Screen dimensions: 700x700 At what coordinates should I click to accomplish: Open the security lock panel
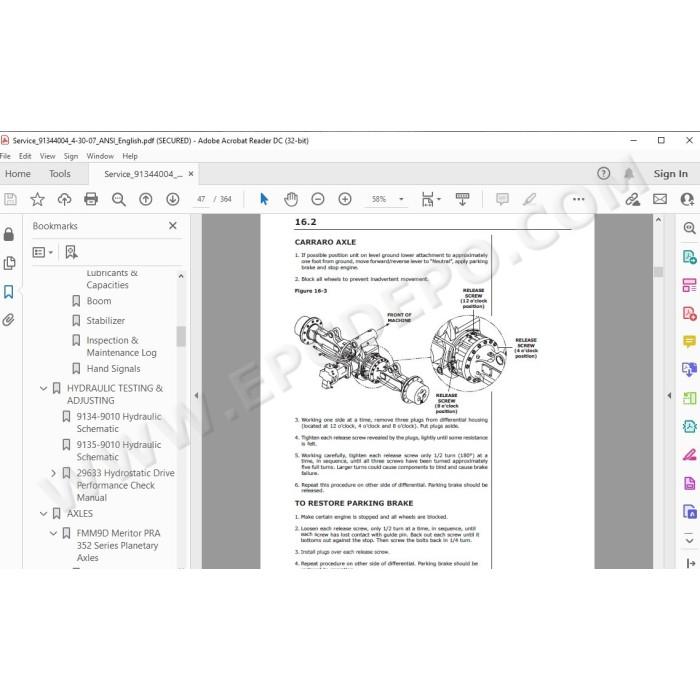point(9,234)
